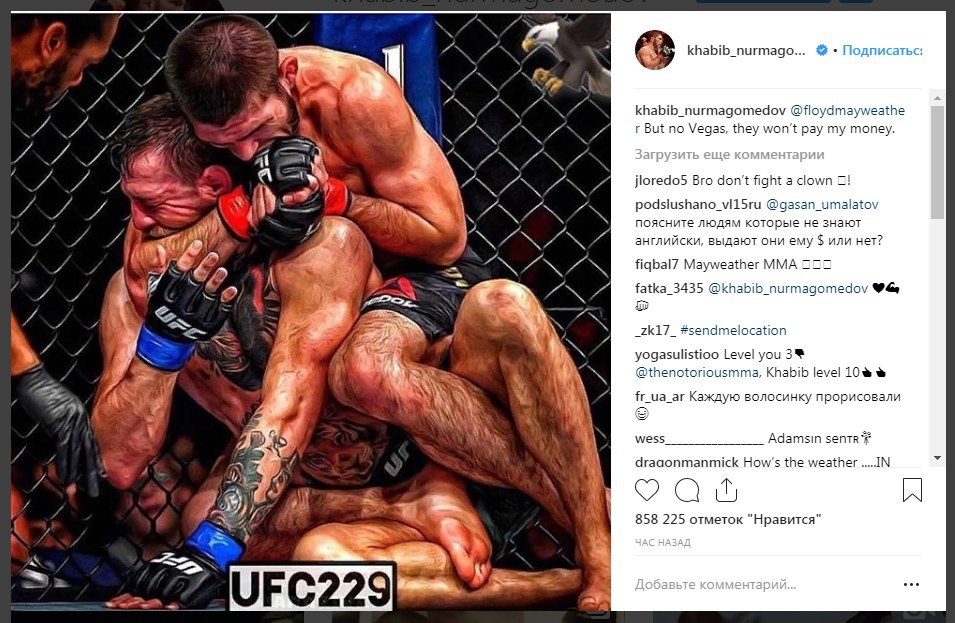Open comments with the speech bubble icon

click(687, 490)
